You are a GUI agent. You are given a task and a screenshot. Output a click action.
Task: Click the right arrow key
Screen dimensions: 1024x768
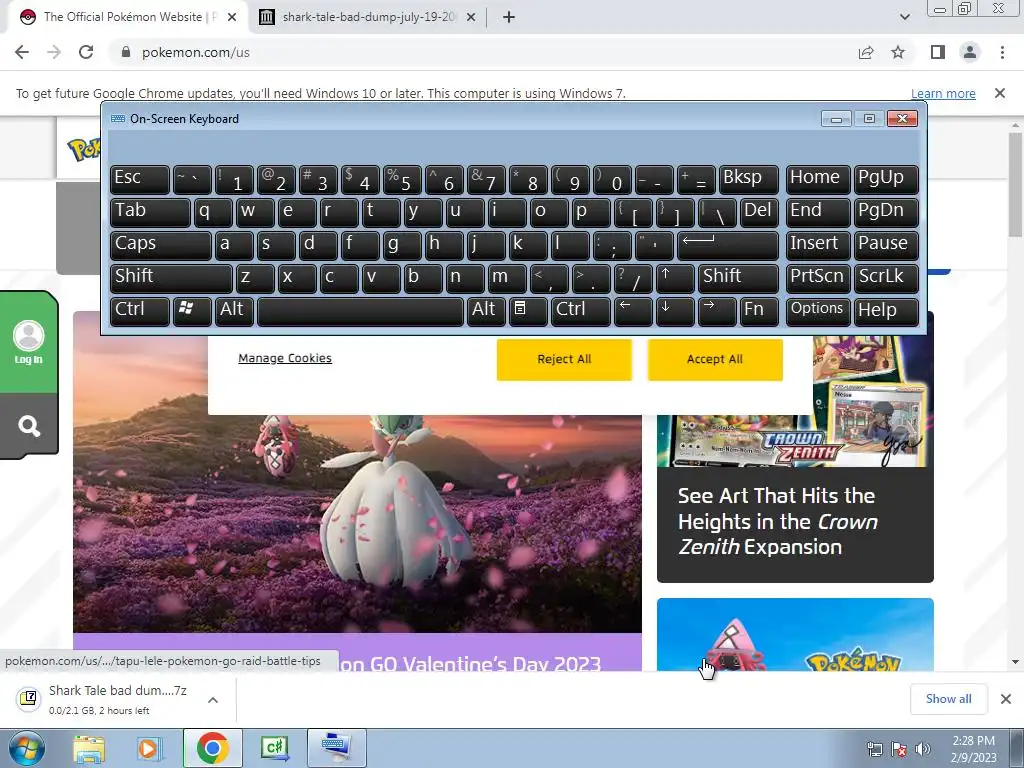pyautogui.click(x=717, y=311)
